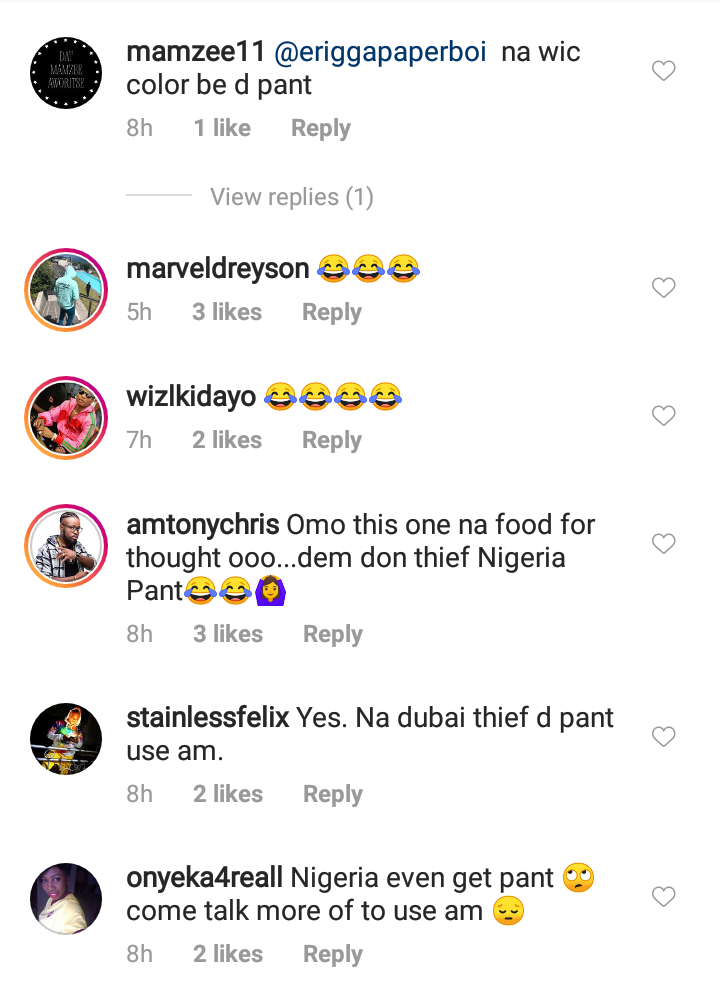Tap heart next to marveldreyson's comment
Viewport: 720px width, 989px height.
663,288
